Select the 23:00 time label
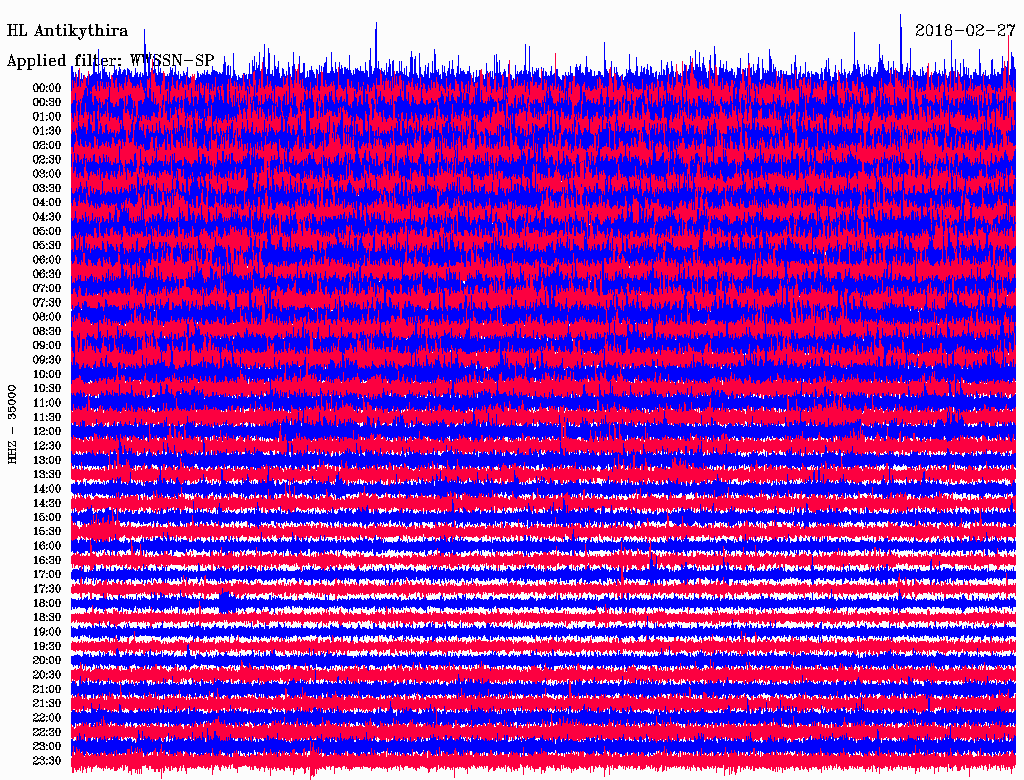Screen dimensions: 1024x780 (47, 746)
